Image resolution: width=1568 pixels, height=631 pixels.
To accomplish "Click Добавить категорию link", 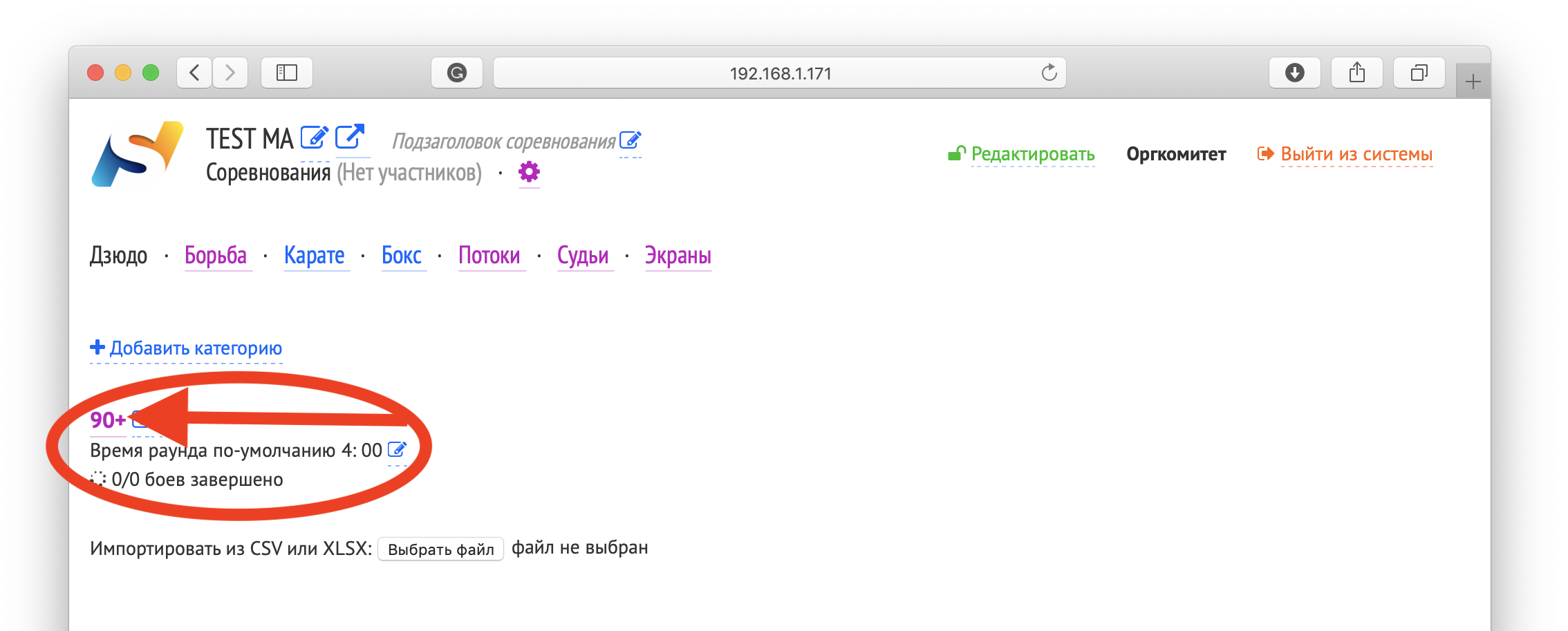I will pos(187,348).
